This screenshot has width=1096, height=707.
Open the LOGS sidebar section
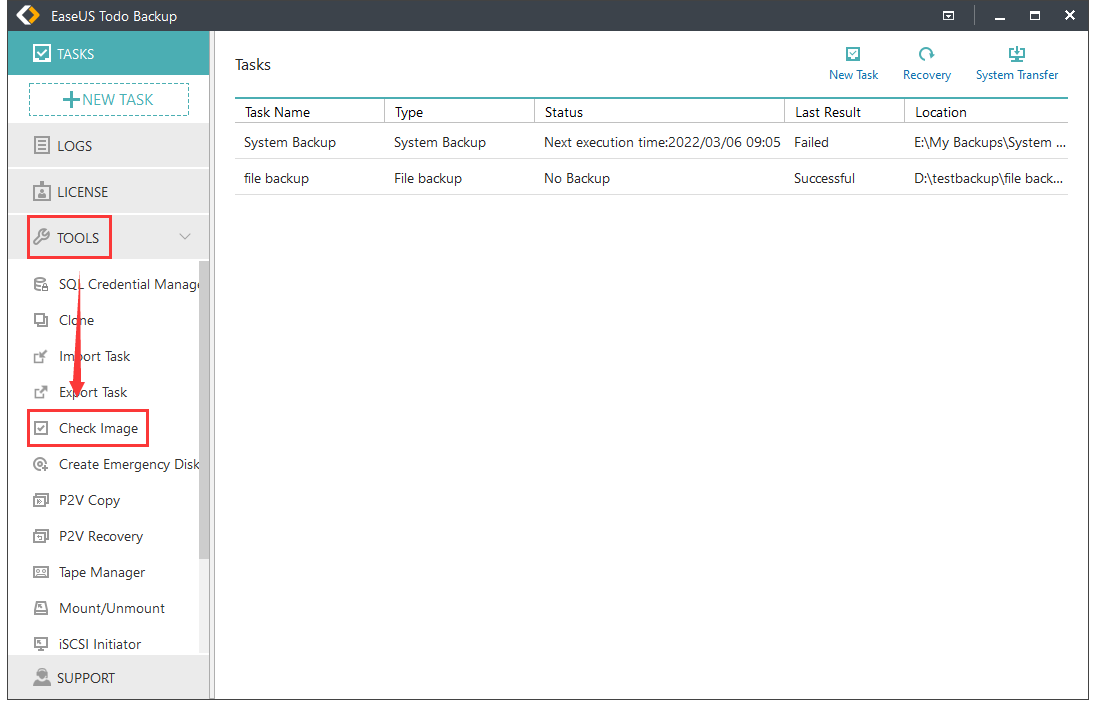pos(108,145)
